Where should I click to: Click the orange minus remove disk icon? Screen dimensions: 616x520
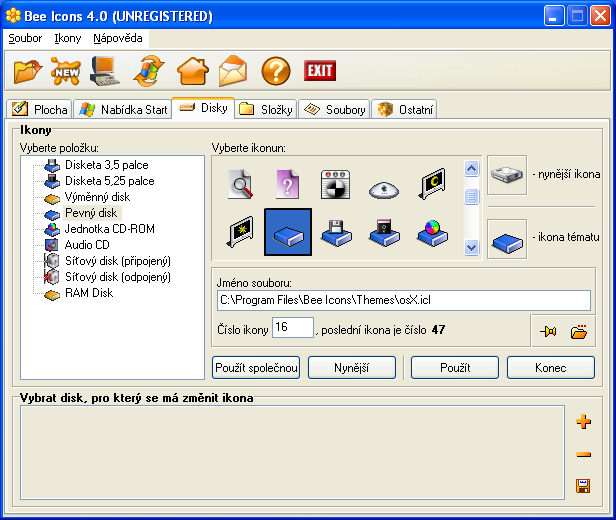[583, 455]
